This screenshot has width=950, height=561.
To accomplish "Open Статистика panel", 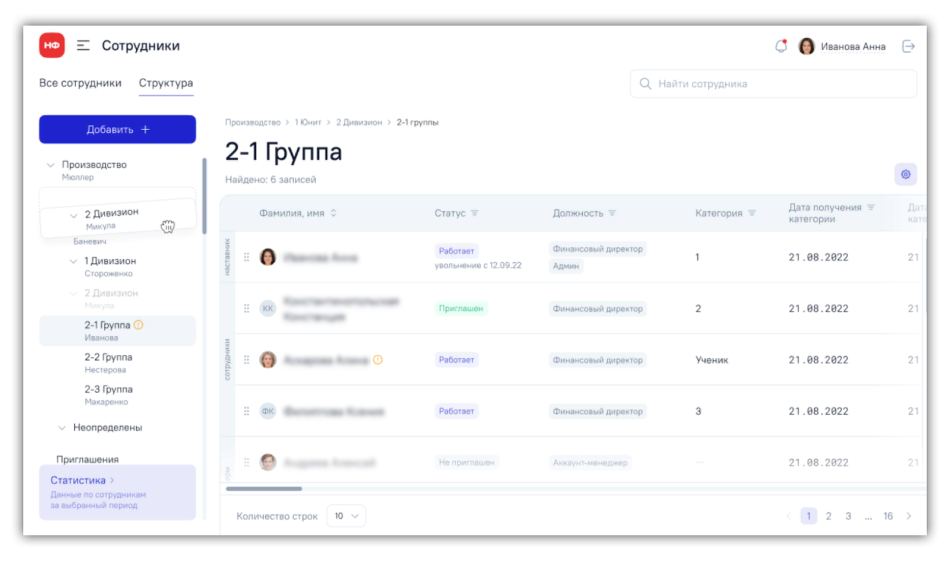I will 118,492.
